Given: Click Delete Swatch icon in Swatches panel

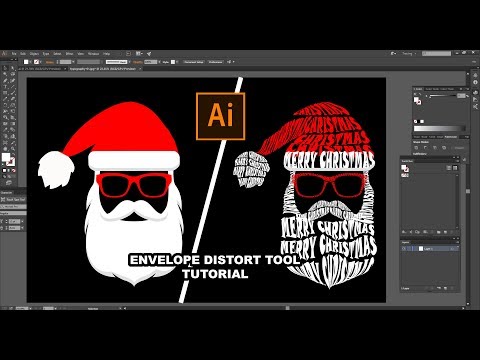Looking at the screenshot, I should (452, 232).
